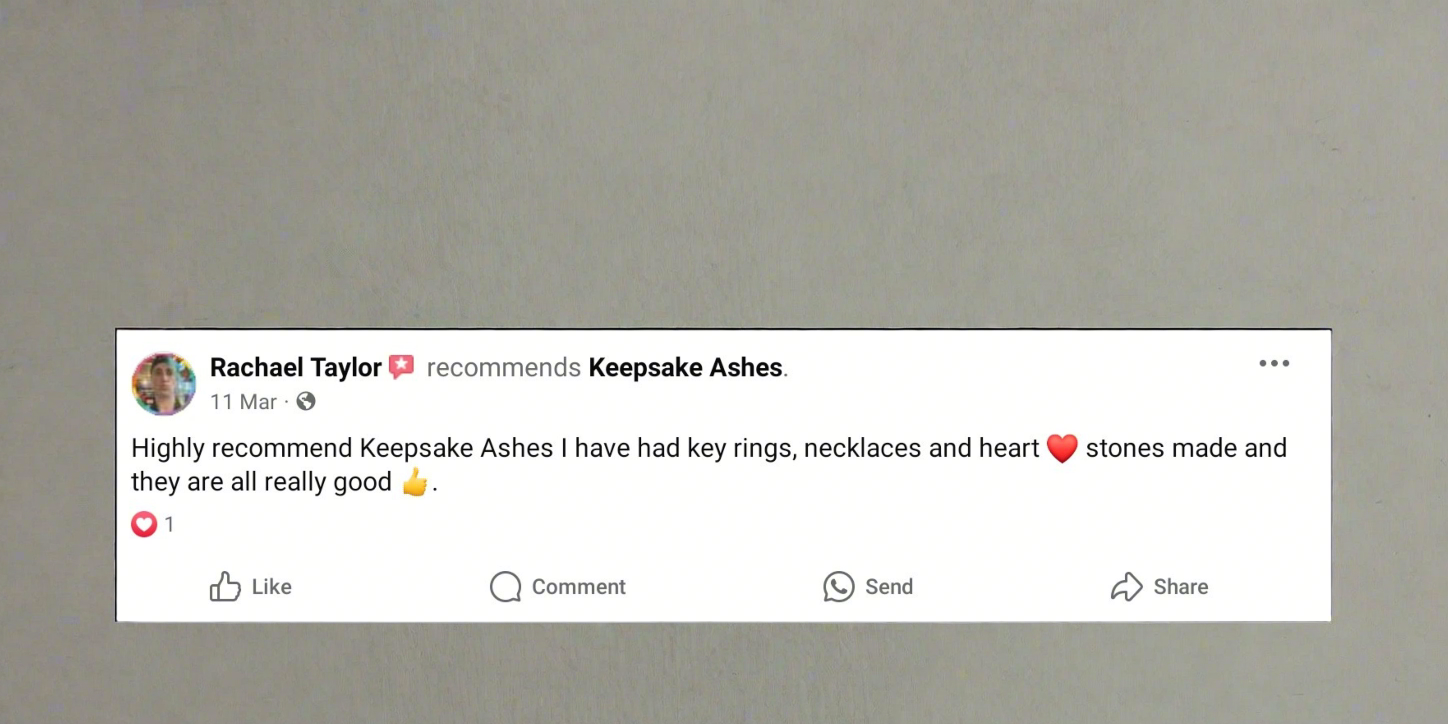Click the recommendation badge icon beside the name
Viewport: 1448px width, 724px height.
click(401, 367)
